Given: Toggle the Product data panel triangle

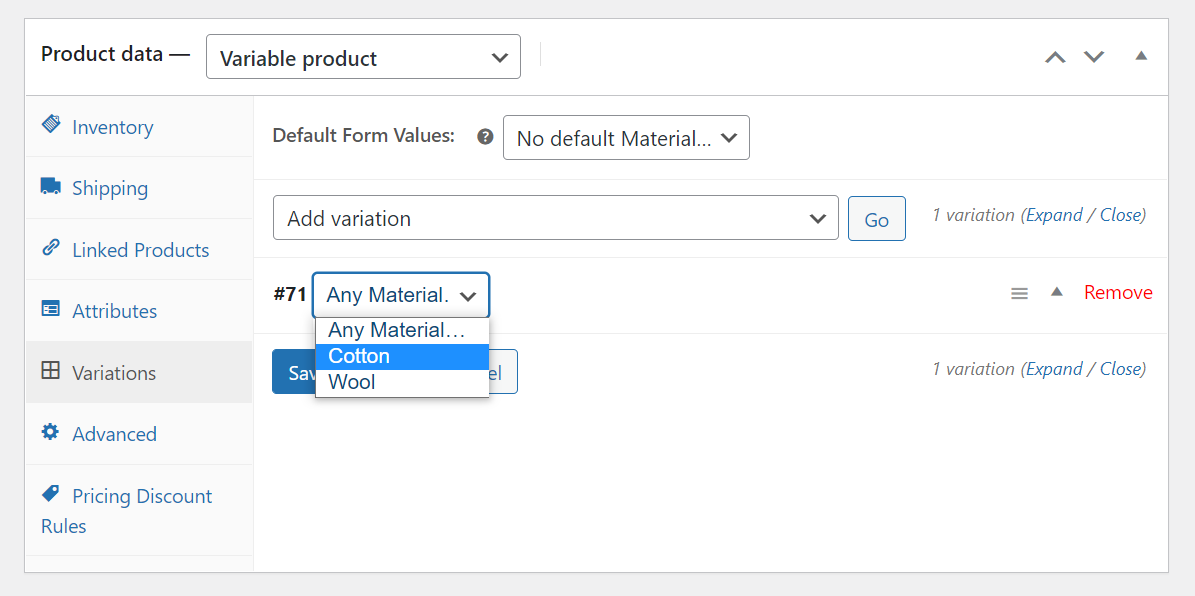Looking at the screenshot, I should click(1141, 56).
